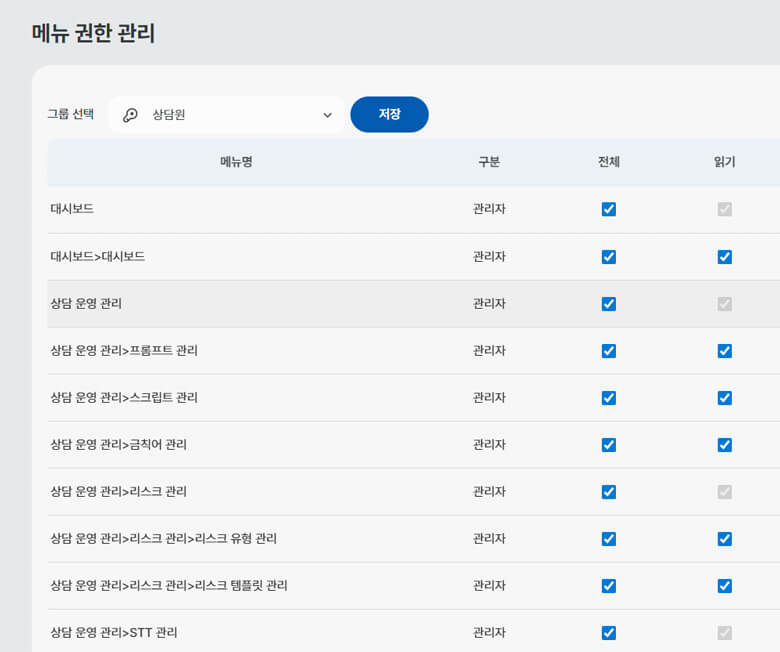Click the 전체 column header
This screenshot has height=652, width=780.
[608, 162]
